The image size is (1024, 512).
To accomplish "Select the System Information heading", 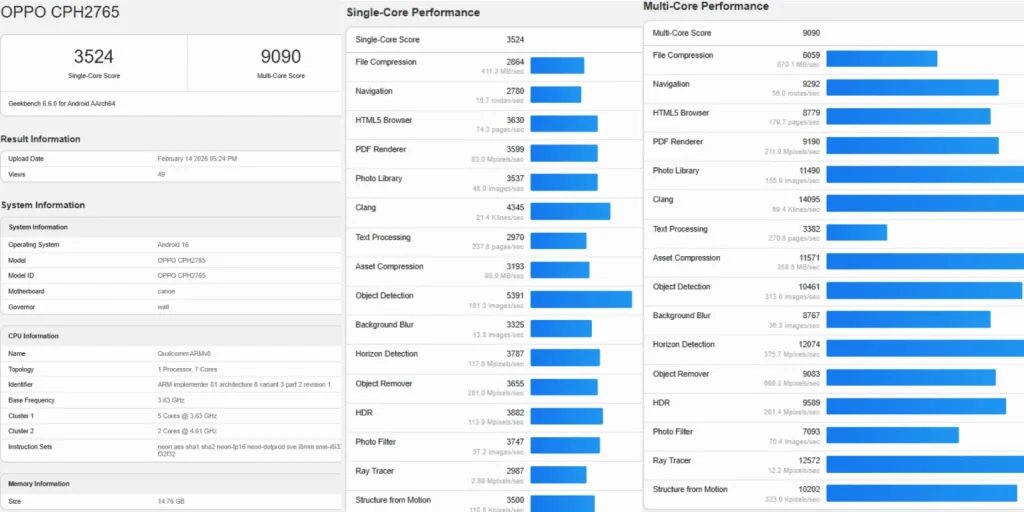I will [43, 205].
